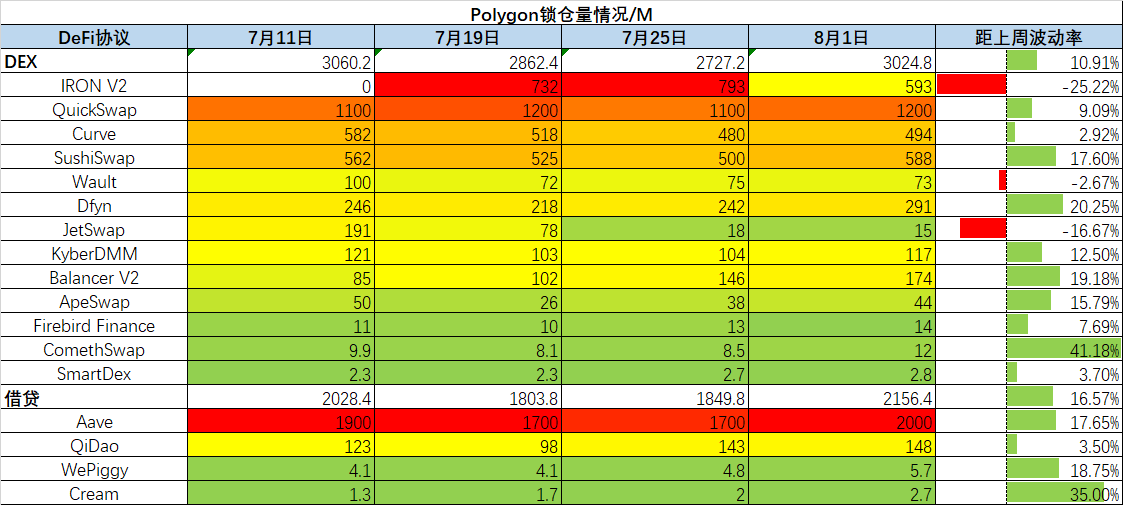Select DEX total 3024.8 cell
1123x505 pixels.
point(842,62)
